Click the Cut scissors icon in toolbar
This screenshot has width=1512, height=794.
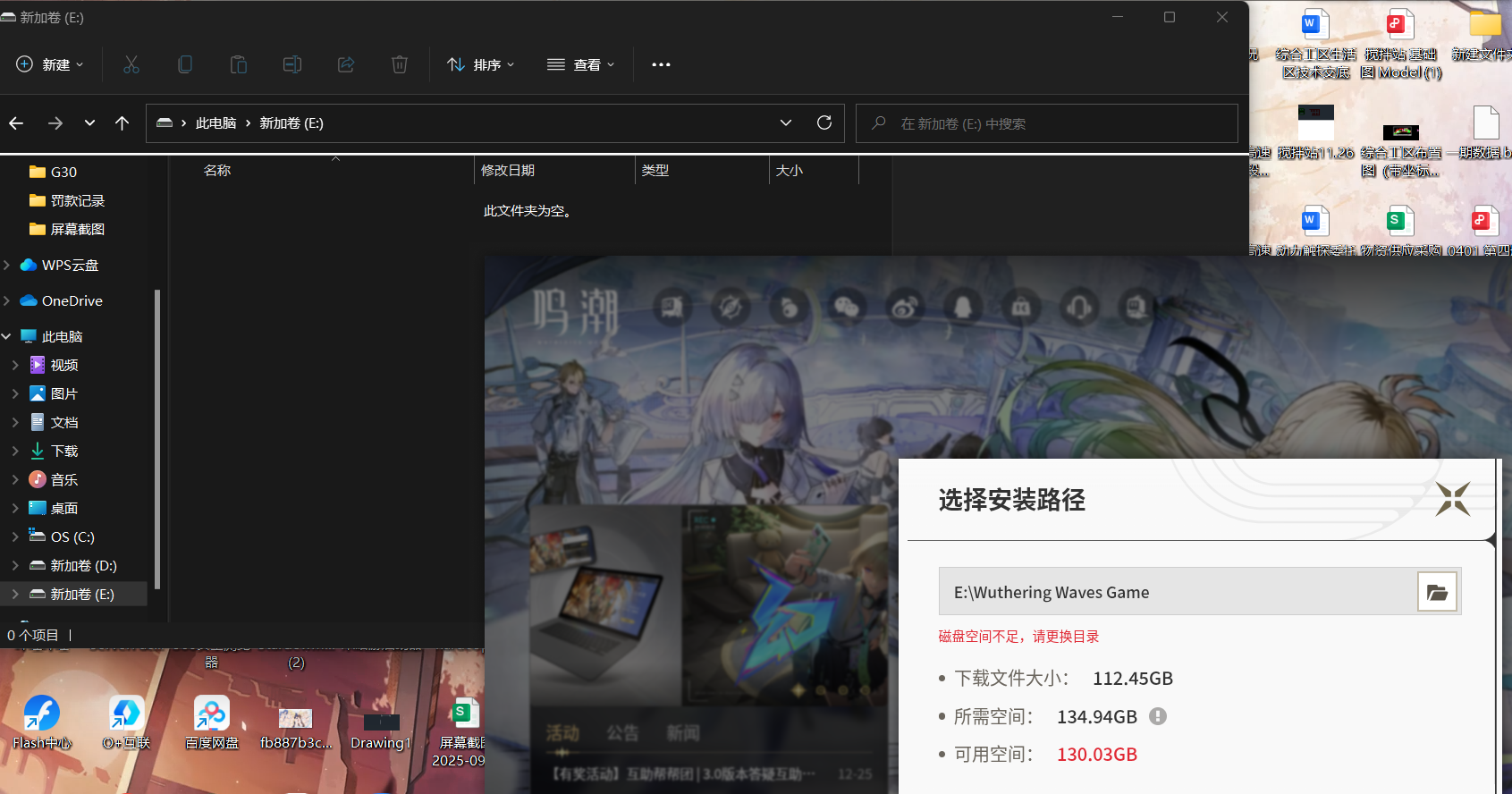click(131, 64)
